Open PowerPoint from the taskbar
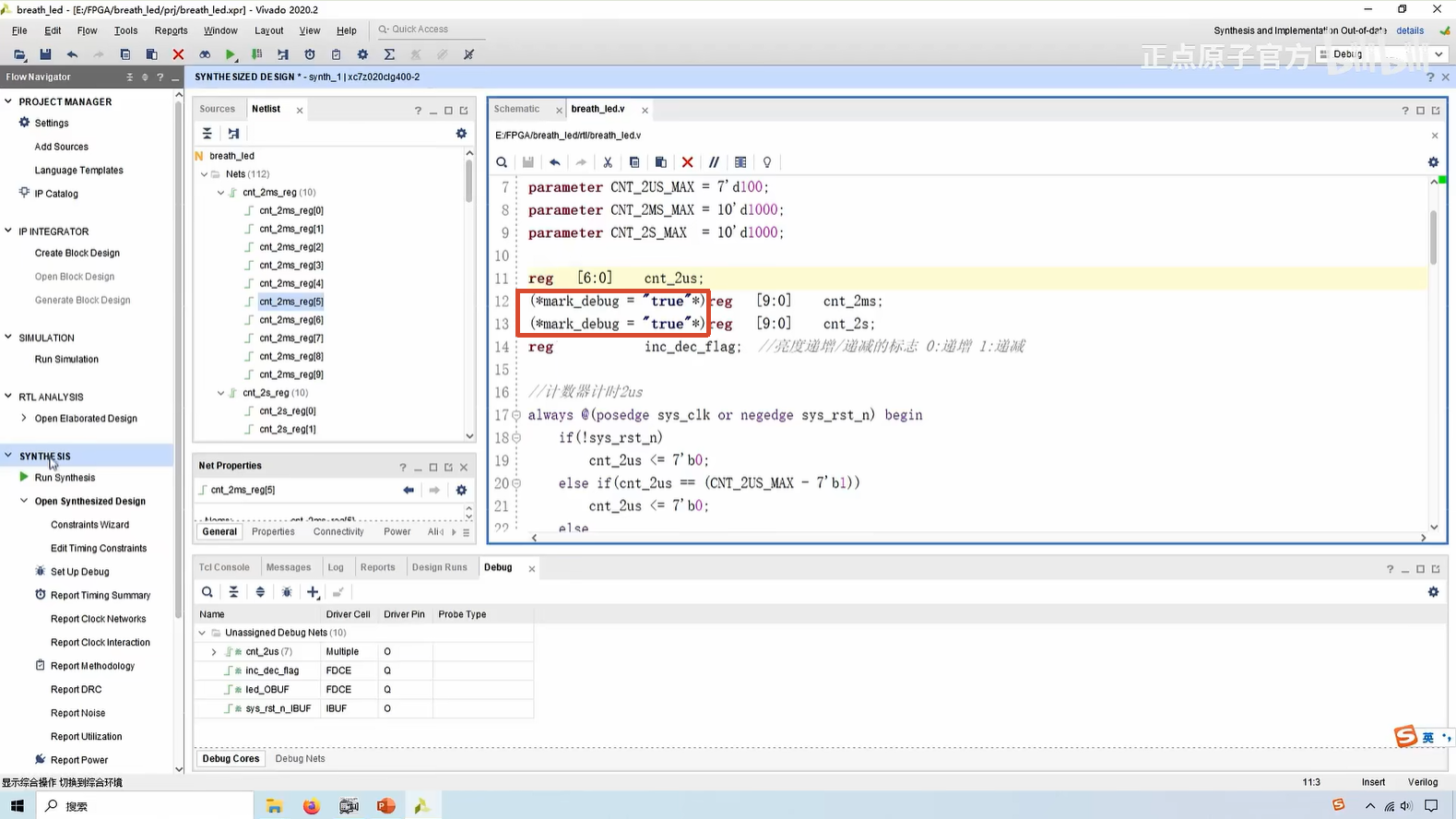The width and height of the screenshot is (1456, 819). (385, 806)
